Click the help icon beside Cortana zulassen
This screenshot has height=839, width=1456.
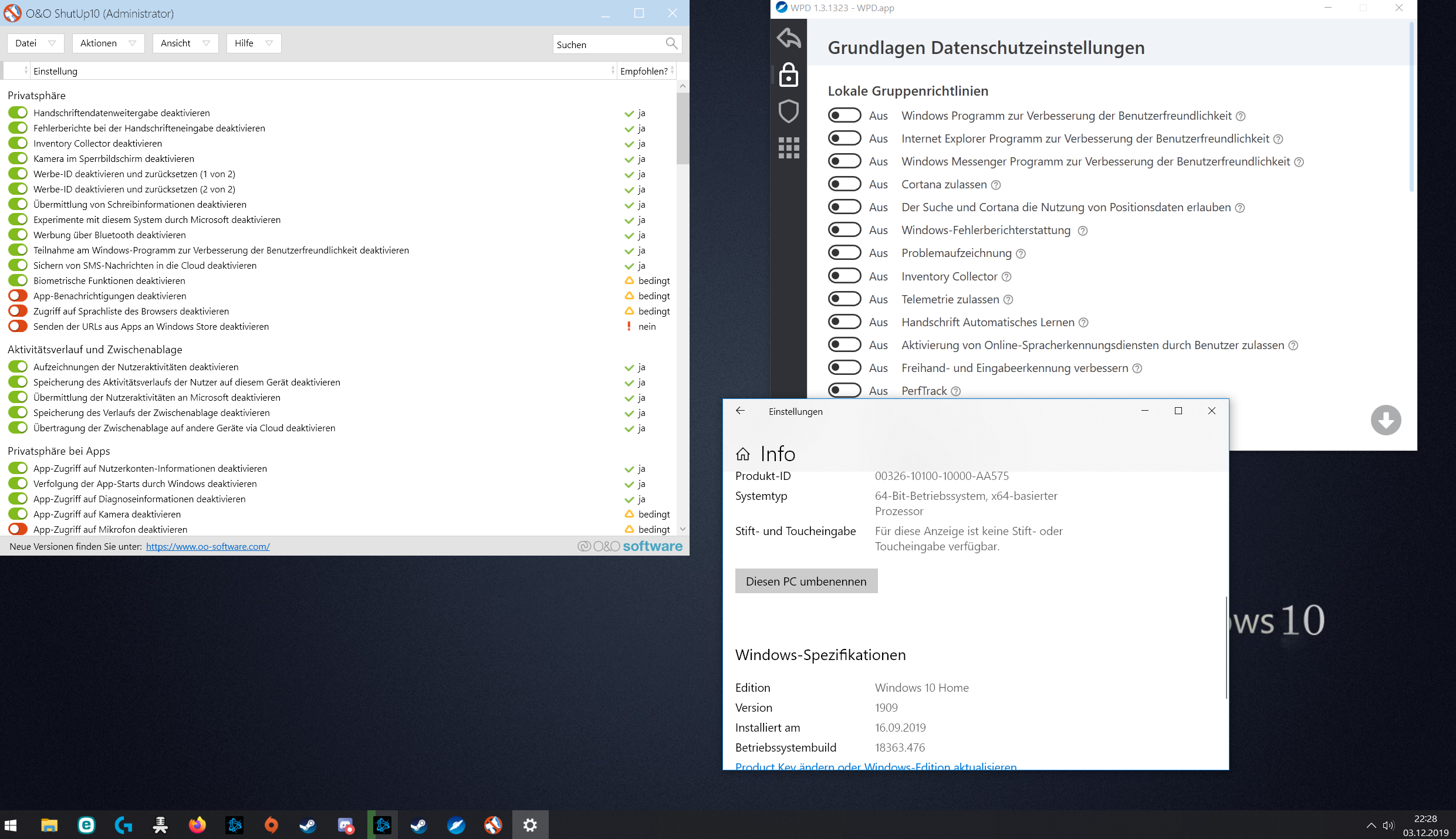pos(996,185)
